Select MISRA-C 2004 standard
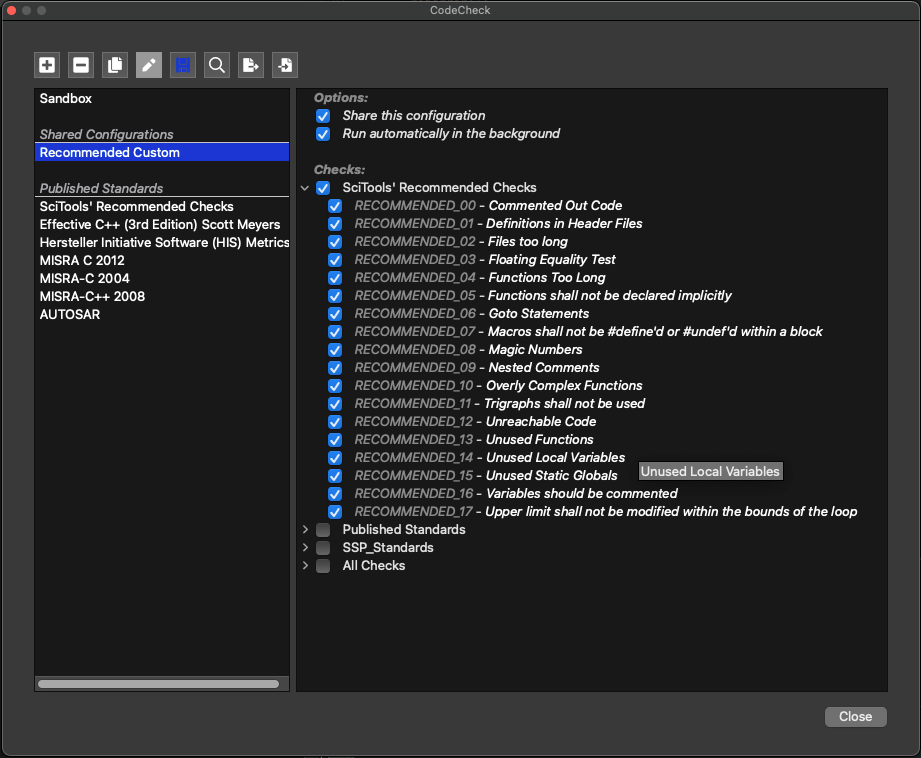 pos(162,279)
